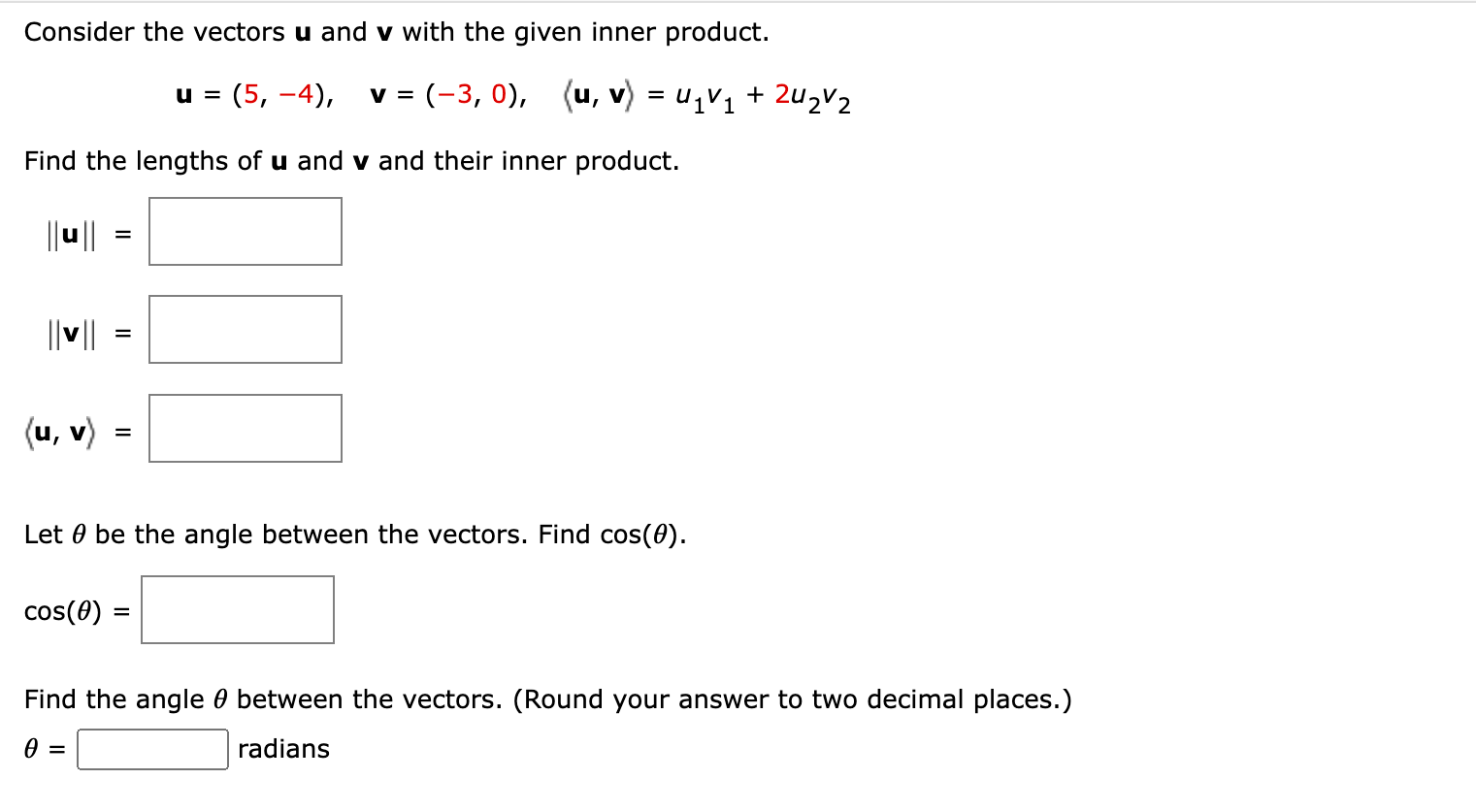Click the empty box next to ||u|| =
The image size is (1476, 812).
[x=245, y=231]
